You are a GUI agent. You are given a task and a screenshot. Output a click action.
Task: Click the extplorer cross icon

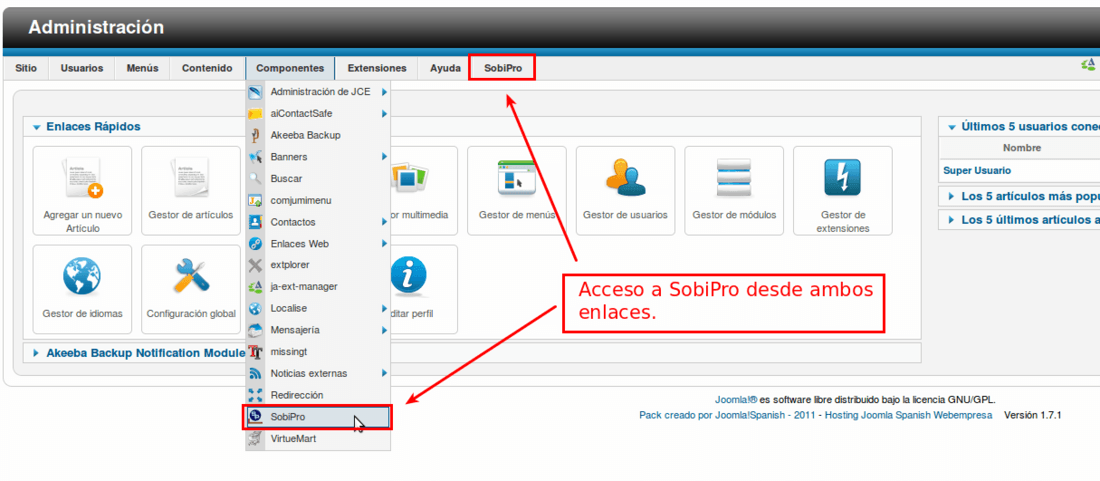(x=255, y=265)
